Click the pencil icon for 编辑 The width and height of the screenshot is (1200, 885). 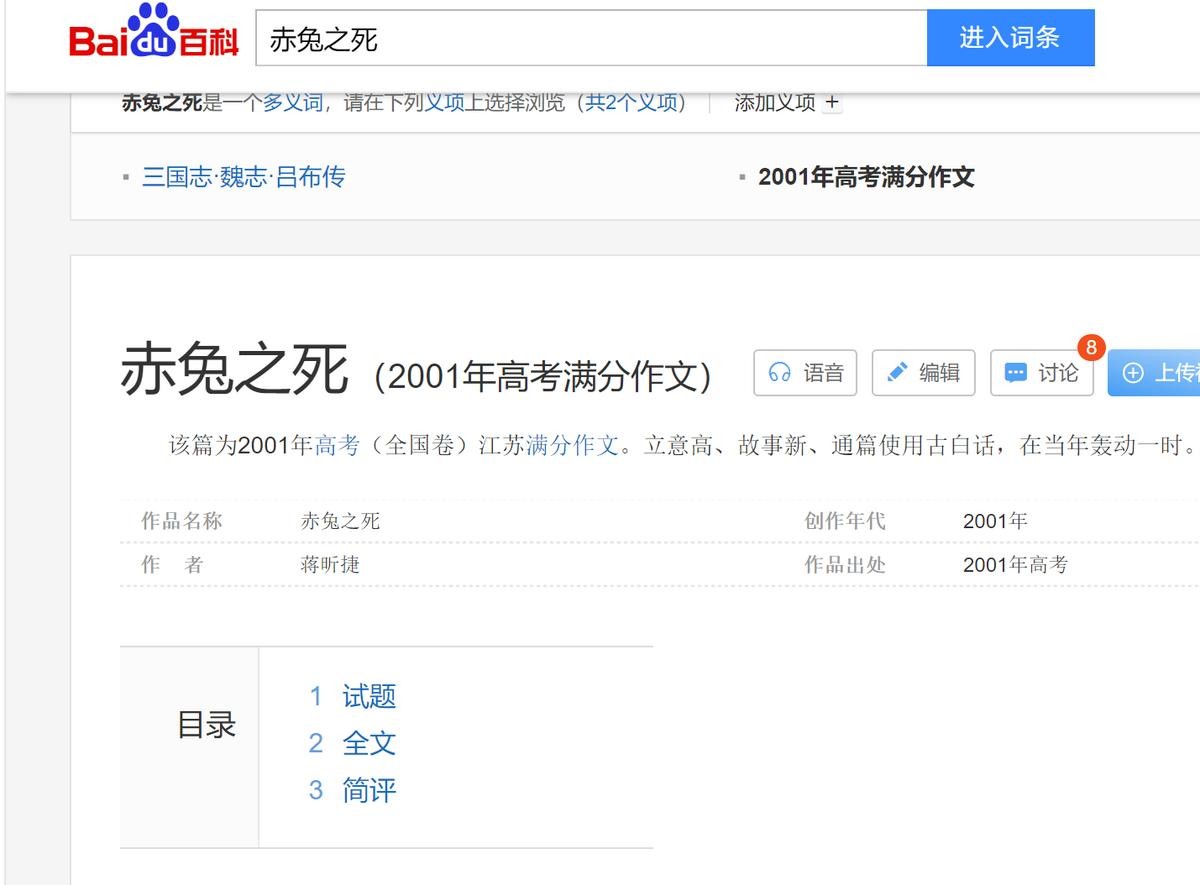click(898, 373)
